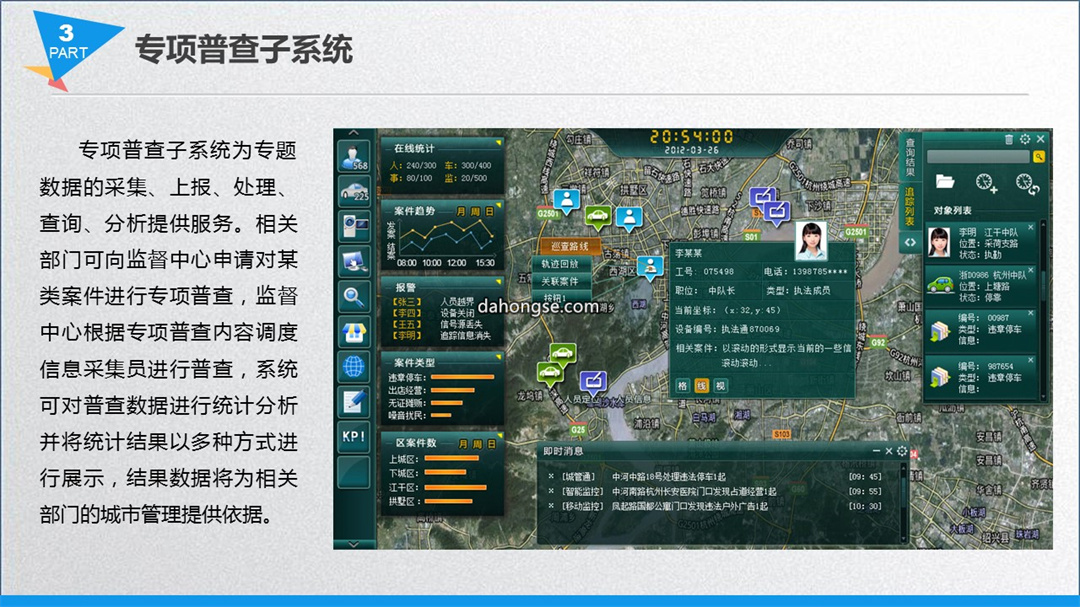Toggle the 区案件数 panel corner arrow

(499, 436)
